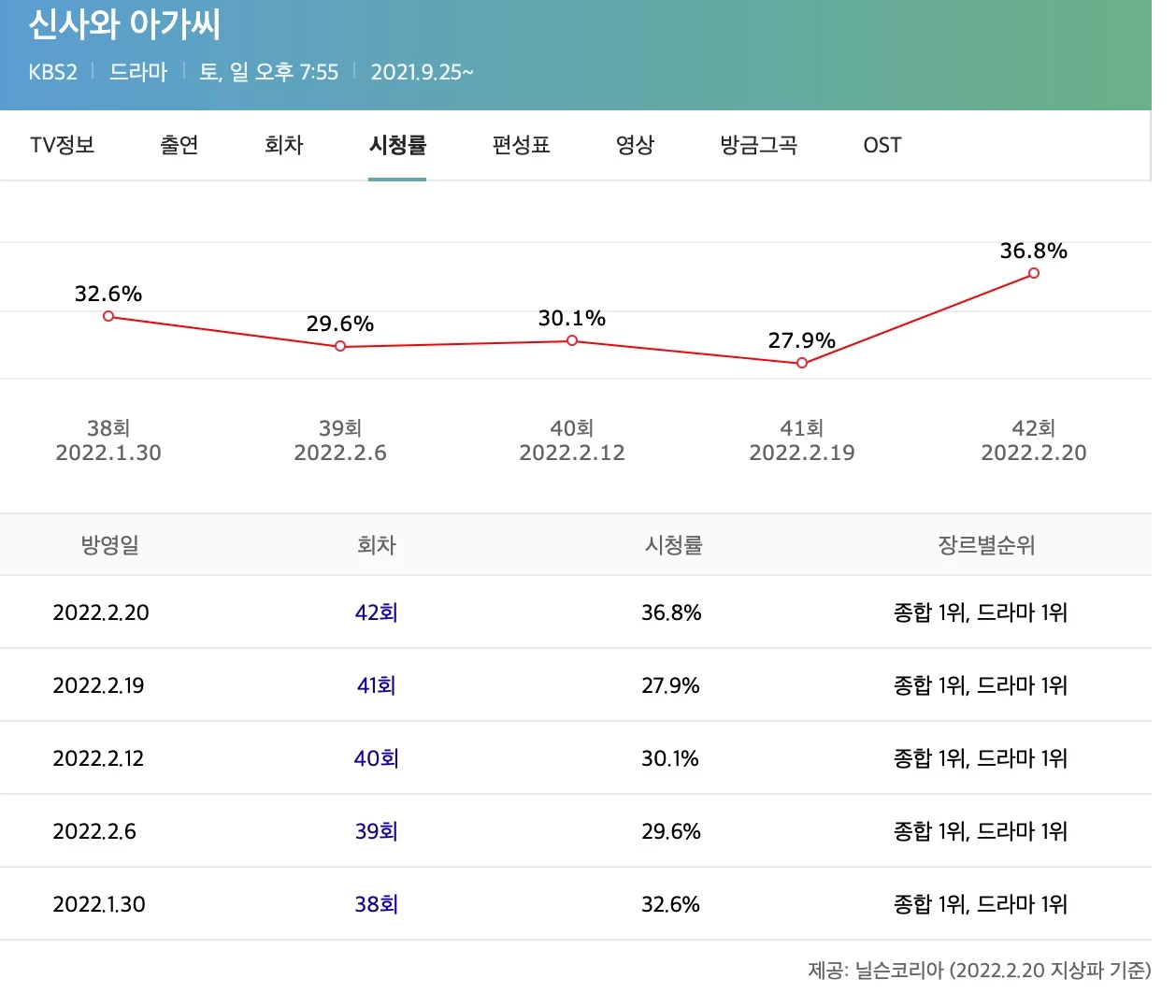Open the 방금그곡 tab
Image resolution: width=1176 pixels, height=1008 pixels.
[757, 145]
